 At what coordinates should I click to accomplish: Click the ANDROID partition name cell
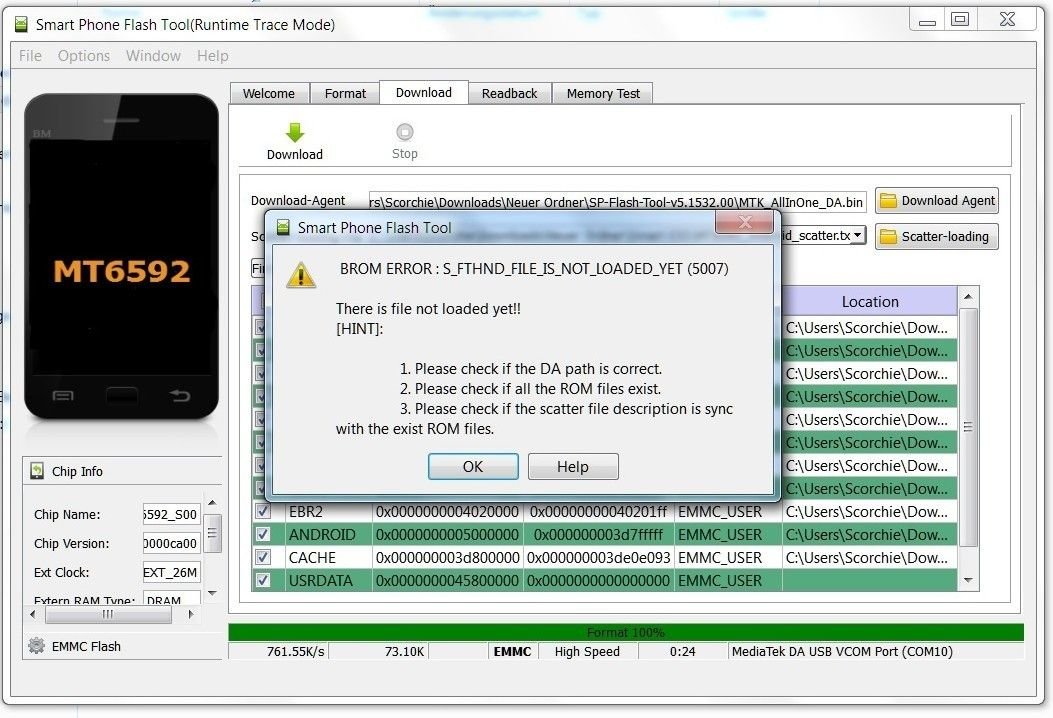[x=328, y=535]
